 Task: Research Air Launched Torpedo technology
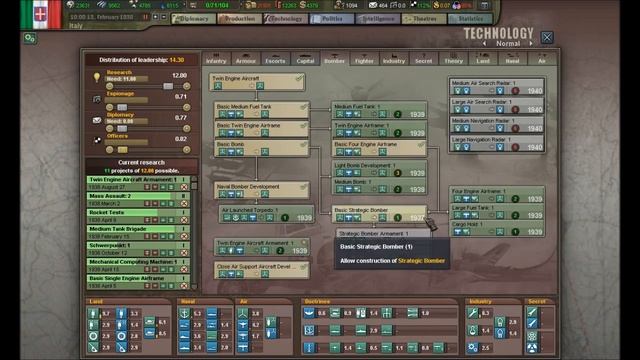267,214
